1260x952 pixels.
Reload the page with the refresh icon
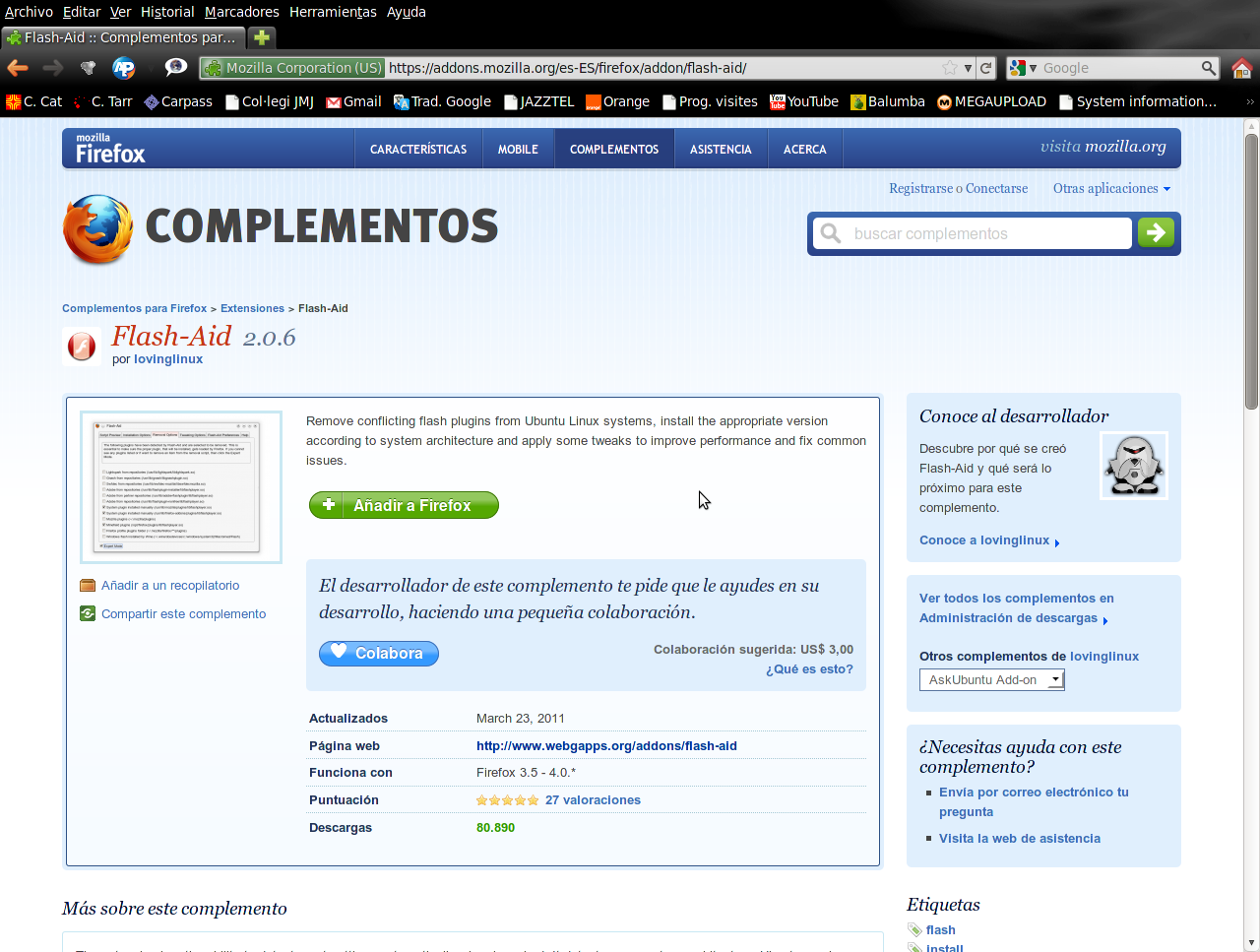click(985, 68)
